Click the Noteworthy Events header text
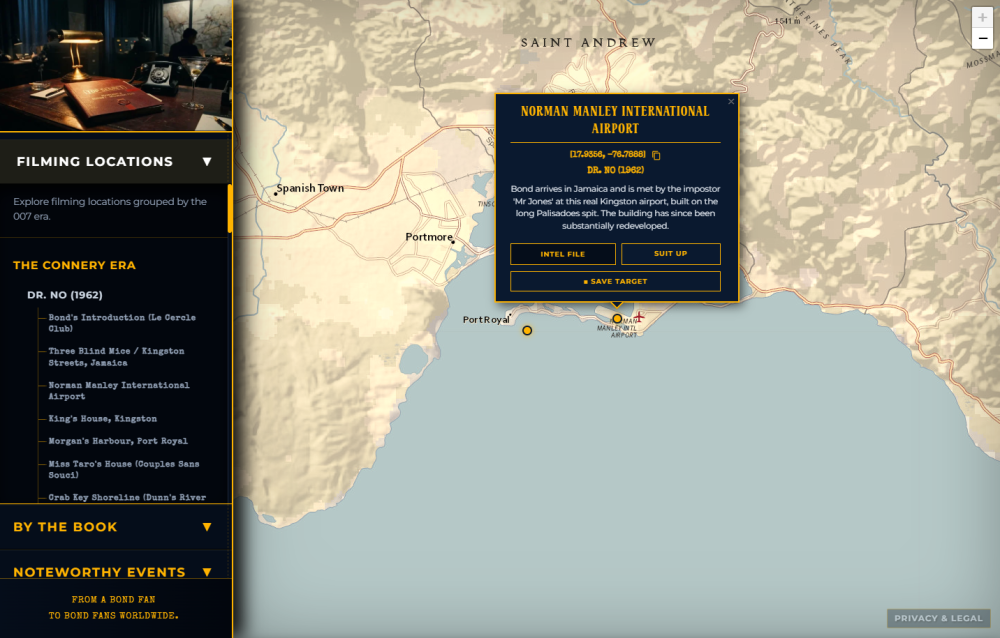 pos(99,572)
